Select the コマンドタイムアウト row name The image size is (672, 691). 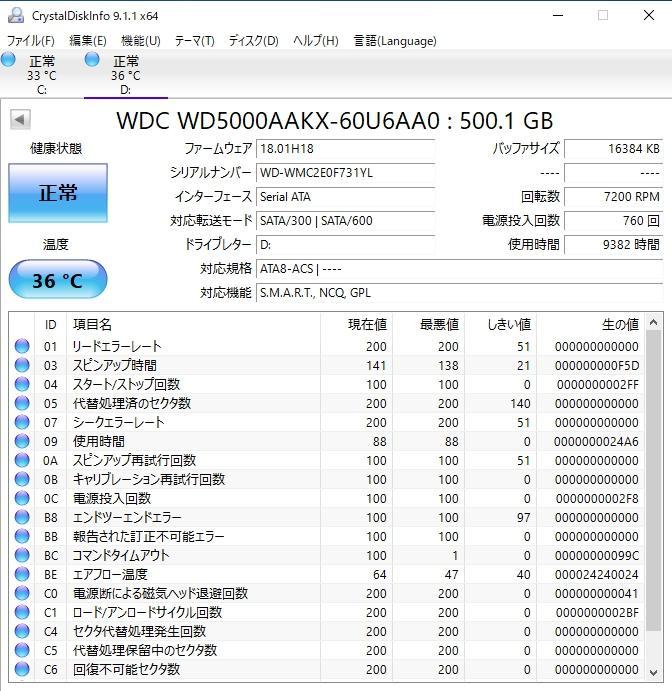tap(121, 555)
